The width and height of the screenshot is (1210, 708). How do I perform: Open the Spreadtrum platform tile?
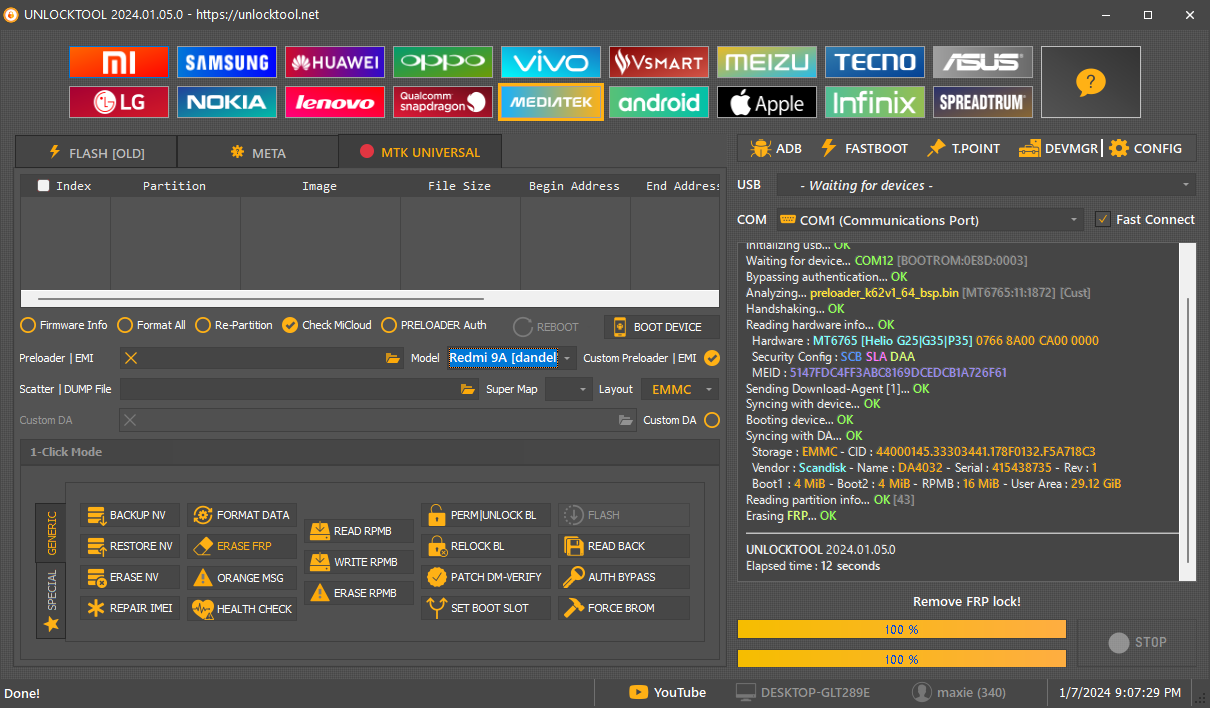click(x=983, y=102)
